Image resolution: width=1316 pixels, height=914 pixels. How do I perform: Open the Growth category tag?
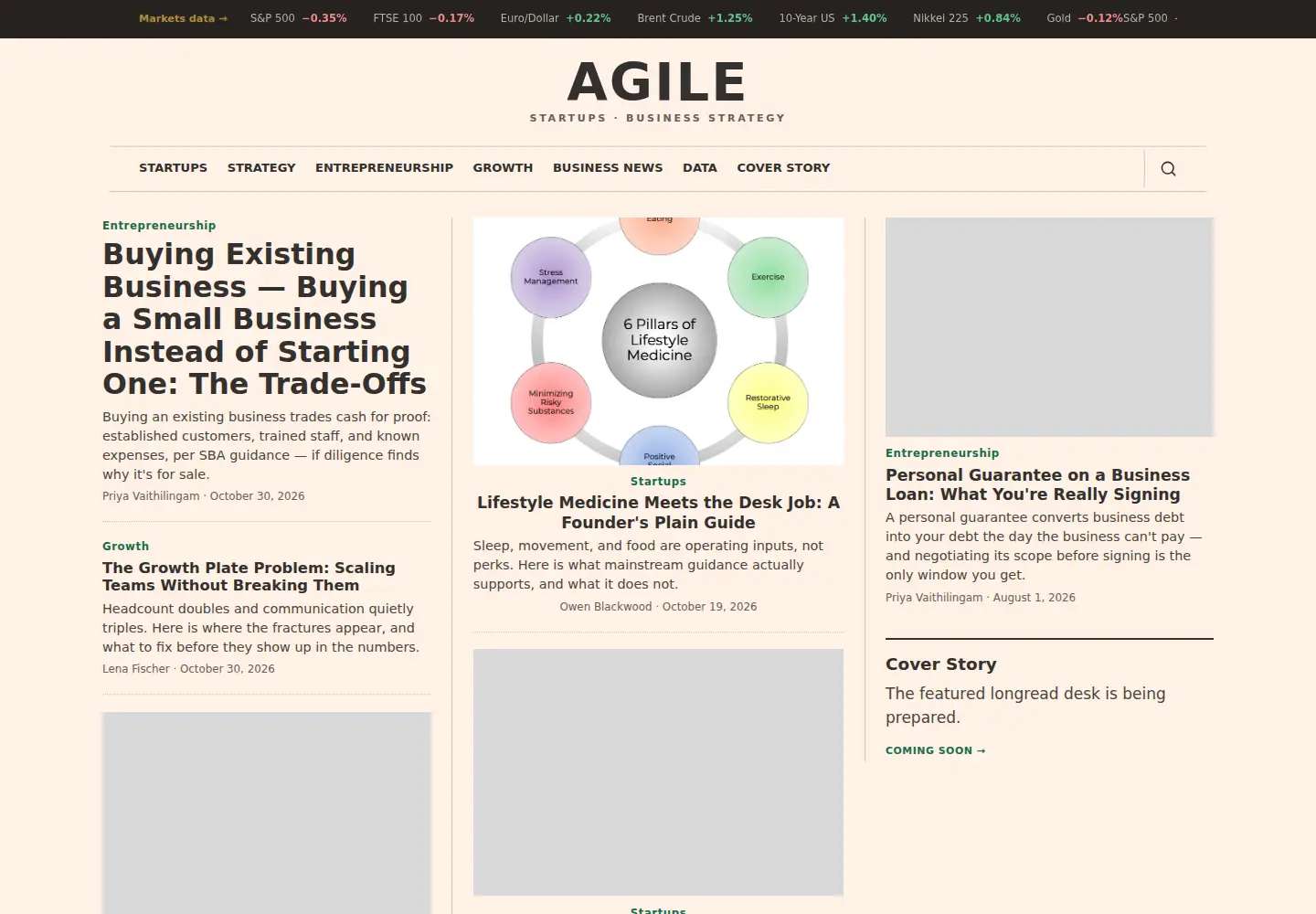[x=125, y=547]
